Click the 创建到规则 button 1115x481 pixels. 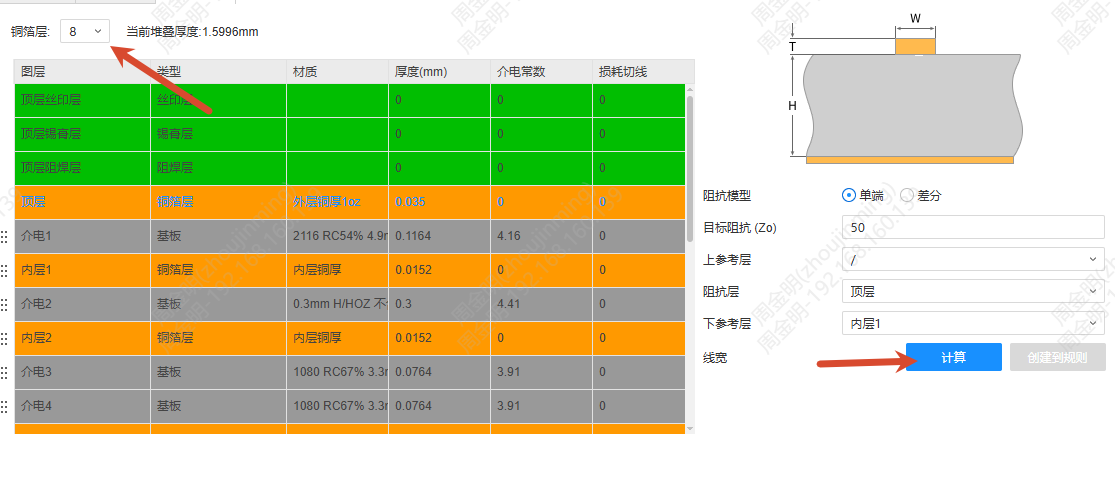coord(1058,357)
